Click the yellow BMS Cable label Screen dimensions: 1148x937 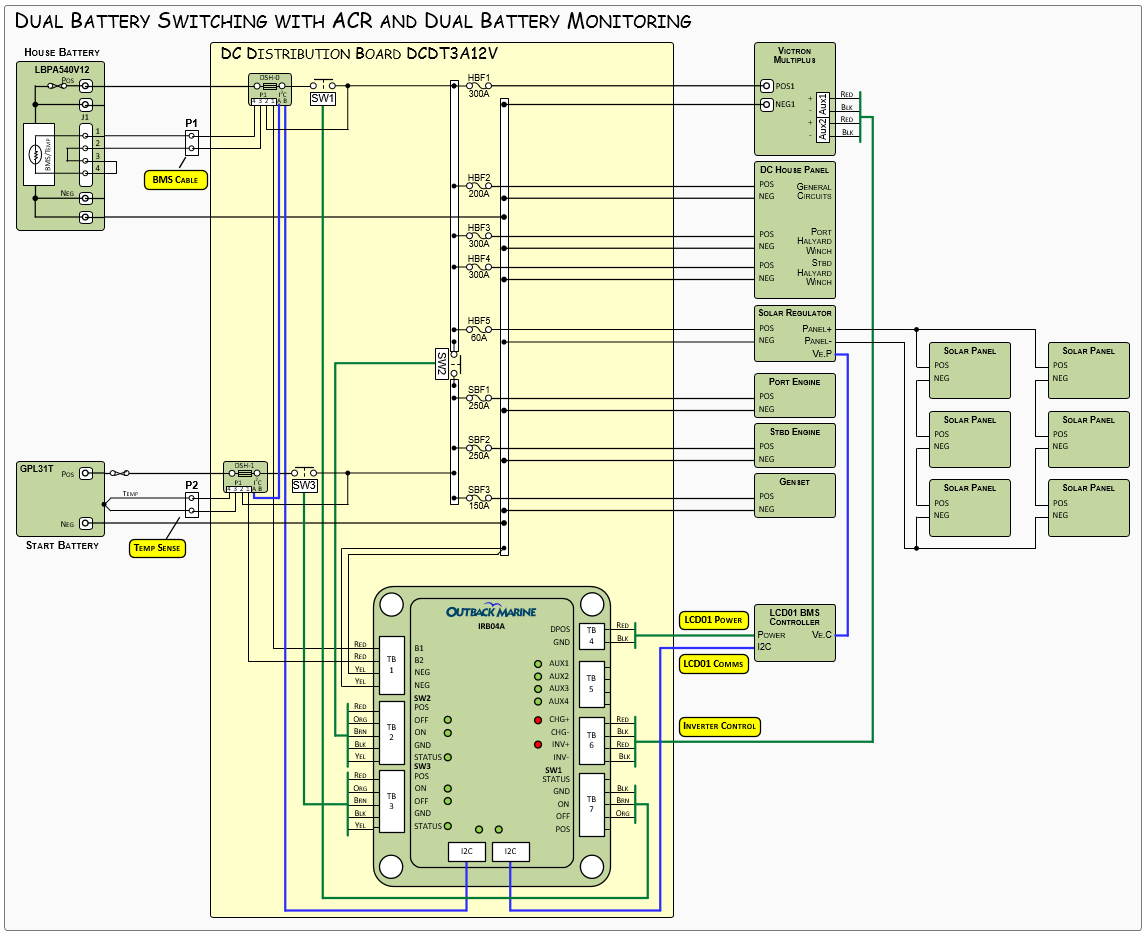point(176,180)
